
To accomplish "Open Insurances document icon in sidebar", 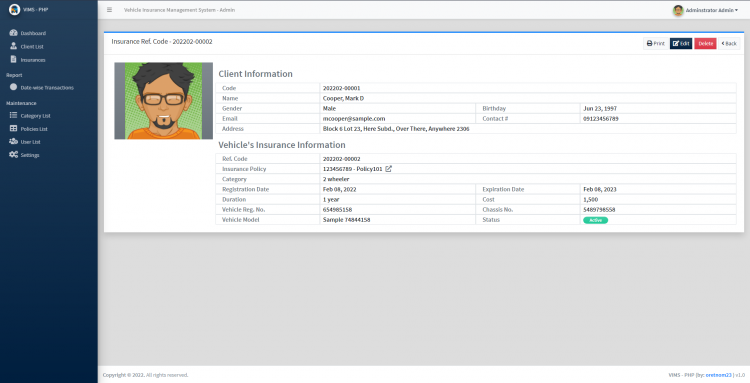I will pos(13,59).
